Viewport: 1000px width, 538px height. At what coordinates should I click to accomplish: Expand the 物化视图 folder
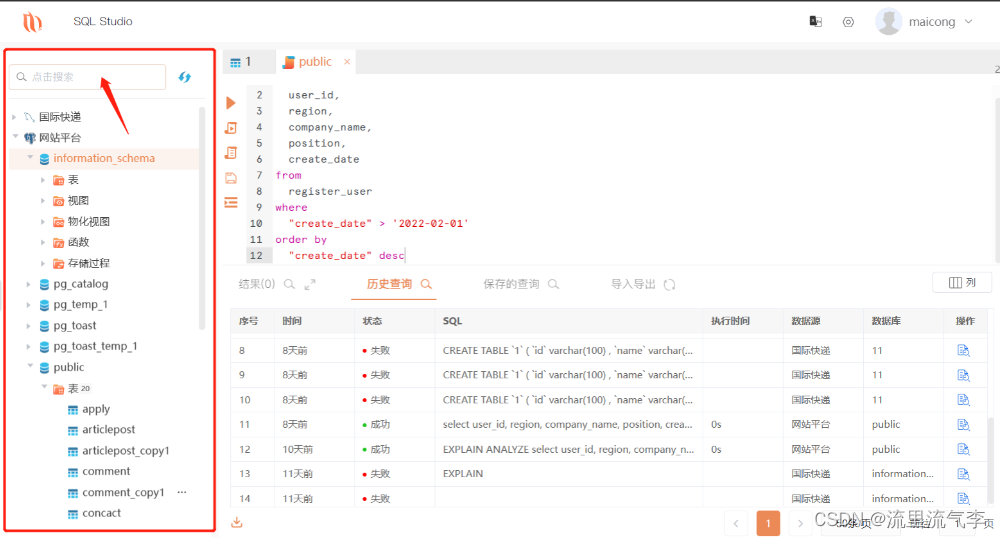point(43,222)
